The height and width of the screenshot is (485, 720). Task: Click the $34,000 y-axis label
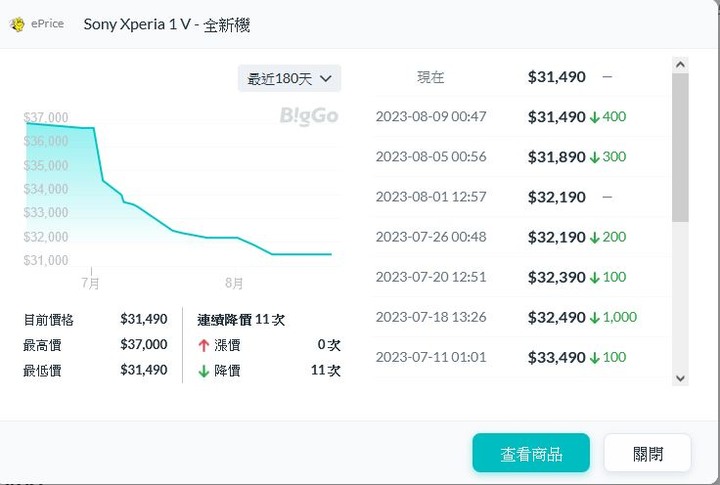tap(46, 189)
